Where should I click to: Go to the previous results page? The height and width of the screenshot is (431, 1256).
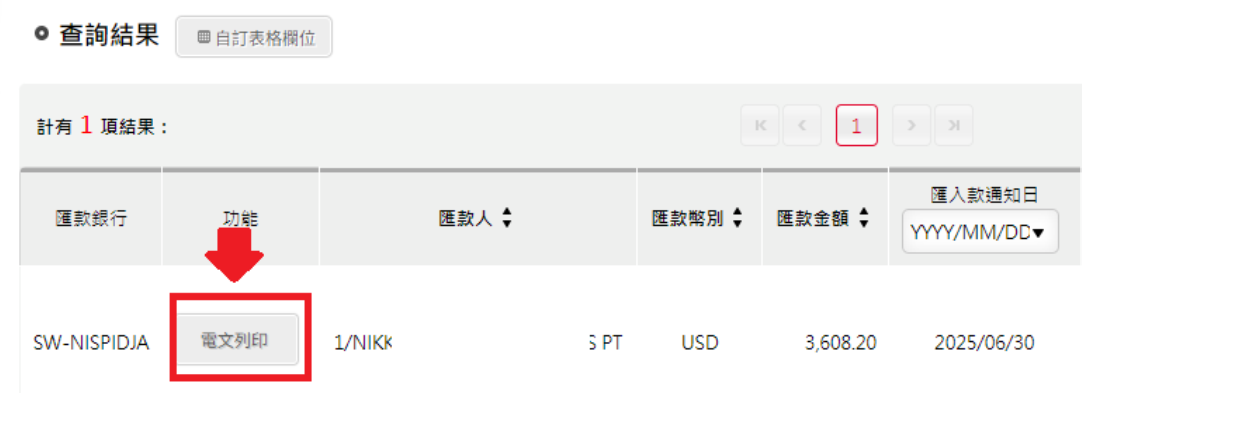(802, 126)
